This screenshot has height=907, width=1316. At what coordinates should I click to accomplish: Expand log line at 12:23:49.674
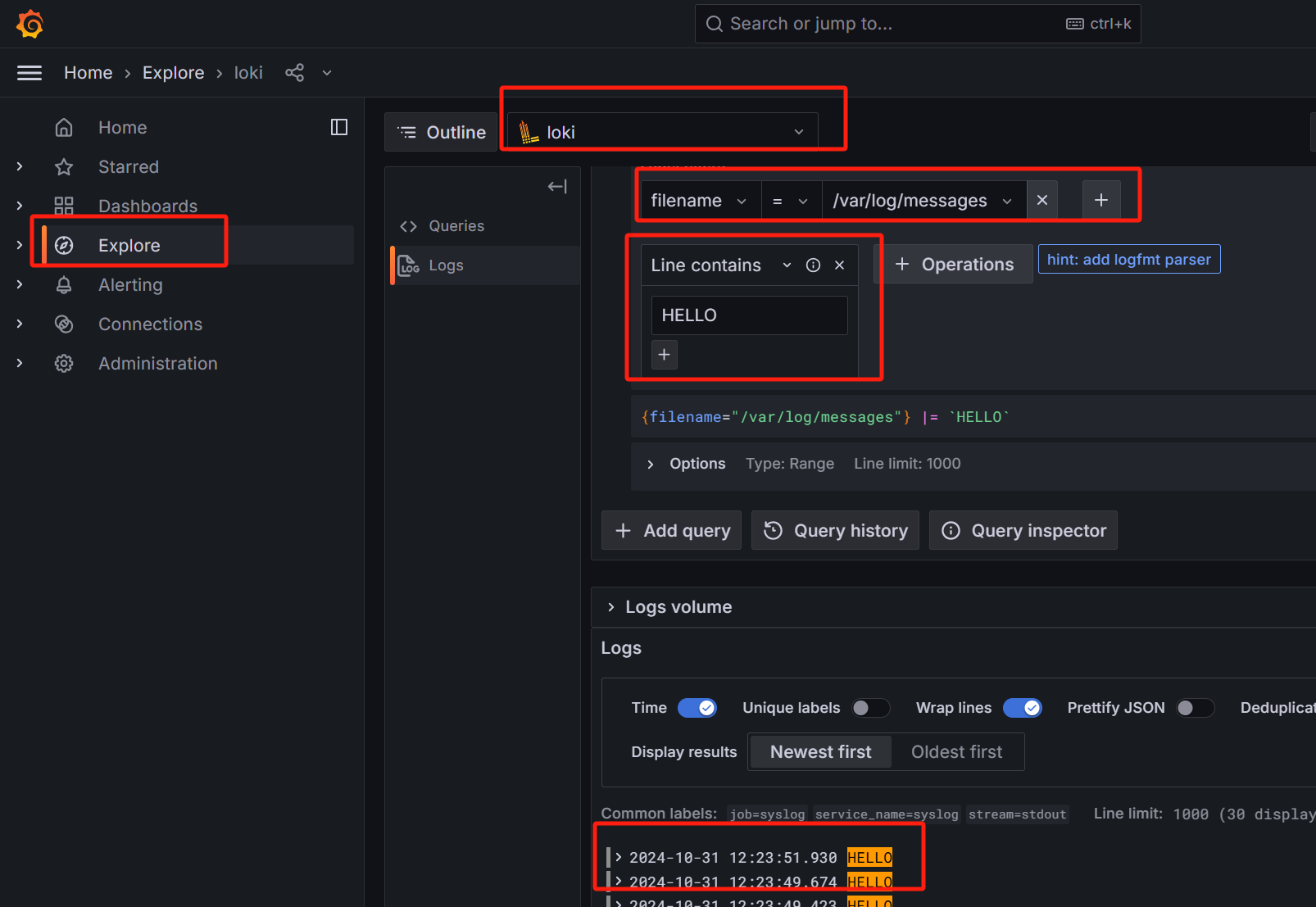pyautogui.click(x=619, y=882)
